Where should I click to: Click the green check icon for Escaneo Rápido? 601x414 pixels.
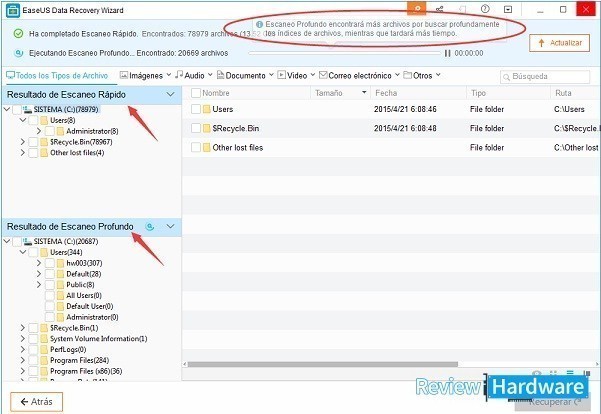pos(18,33)
